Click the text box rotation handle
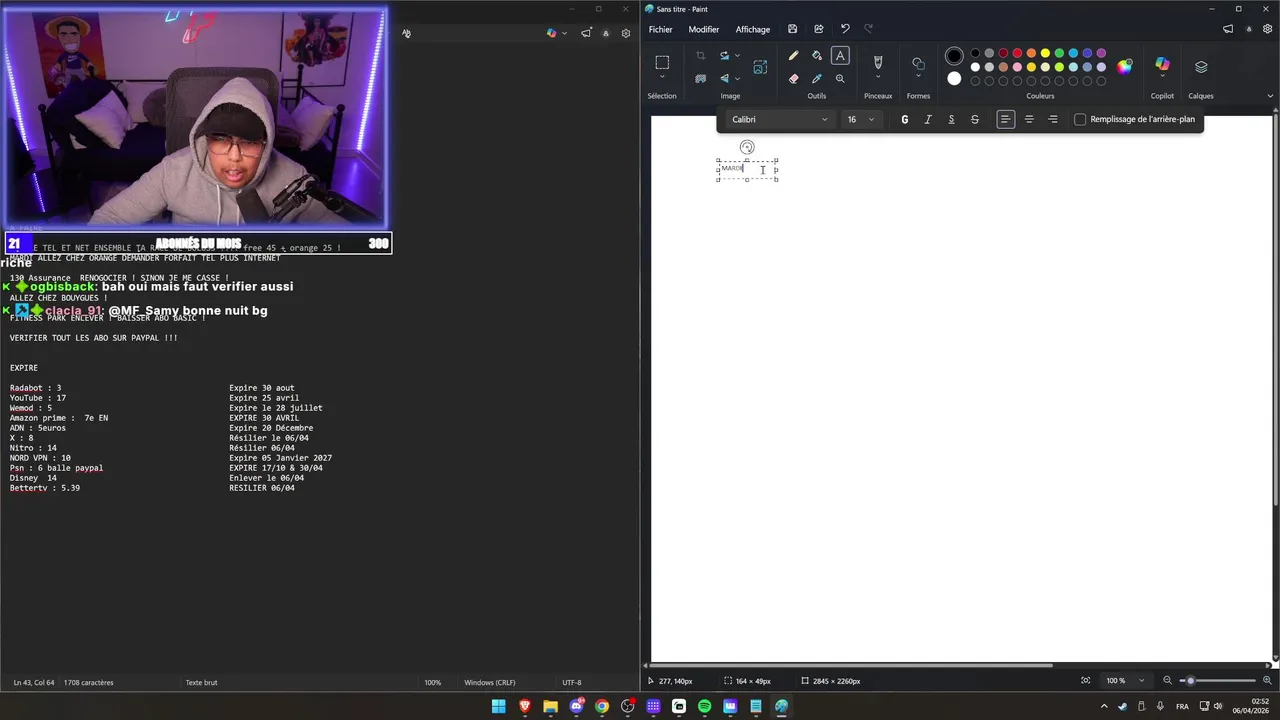The image size is (1280, 720). click(747, 147)
